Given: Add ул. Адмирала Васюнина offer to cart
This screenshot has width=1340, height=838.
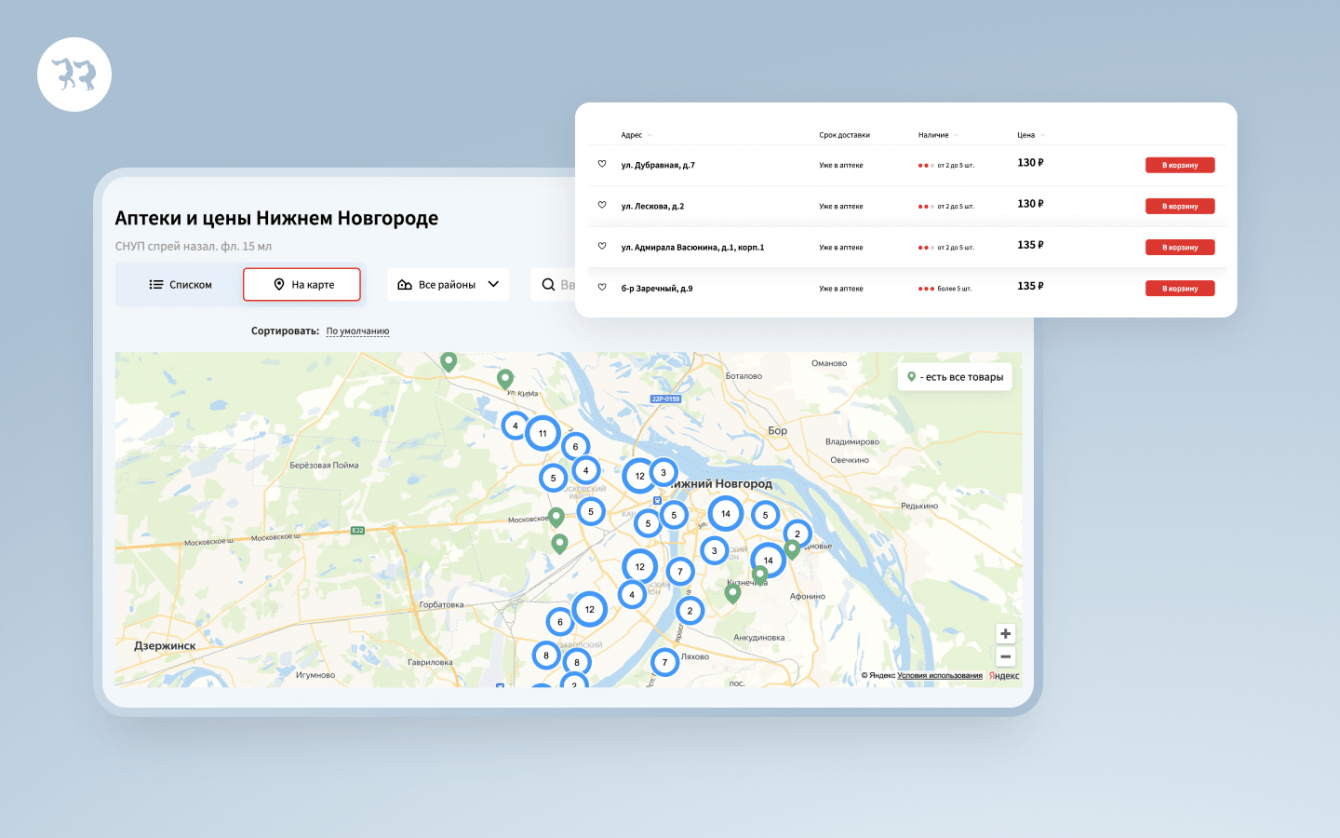Looking at the screenshot, I should click(1180, 247).
